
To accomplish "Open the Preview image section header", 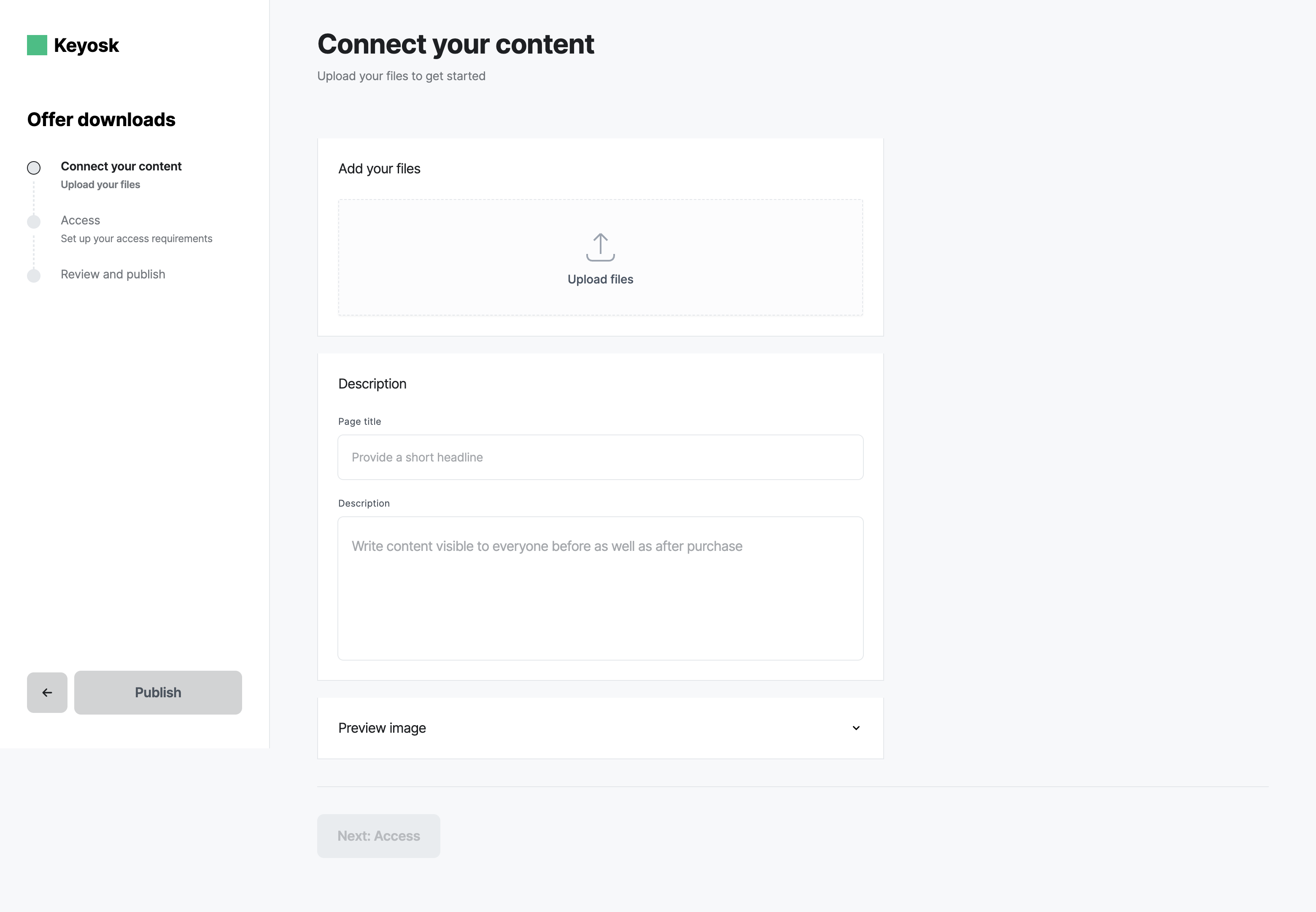I will pos(600,728).
